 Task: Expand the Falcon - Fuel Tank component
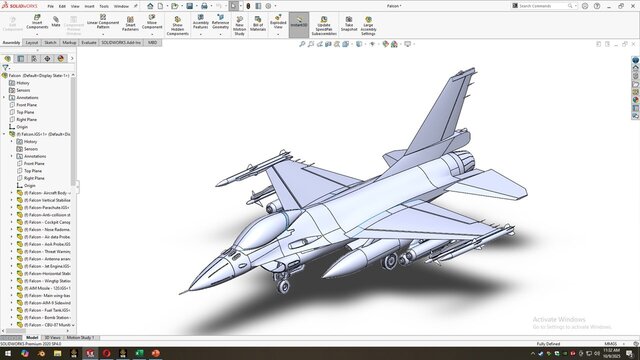(12, 310)
